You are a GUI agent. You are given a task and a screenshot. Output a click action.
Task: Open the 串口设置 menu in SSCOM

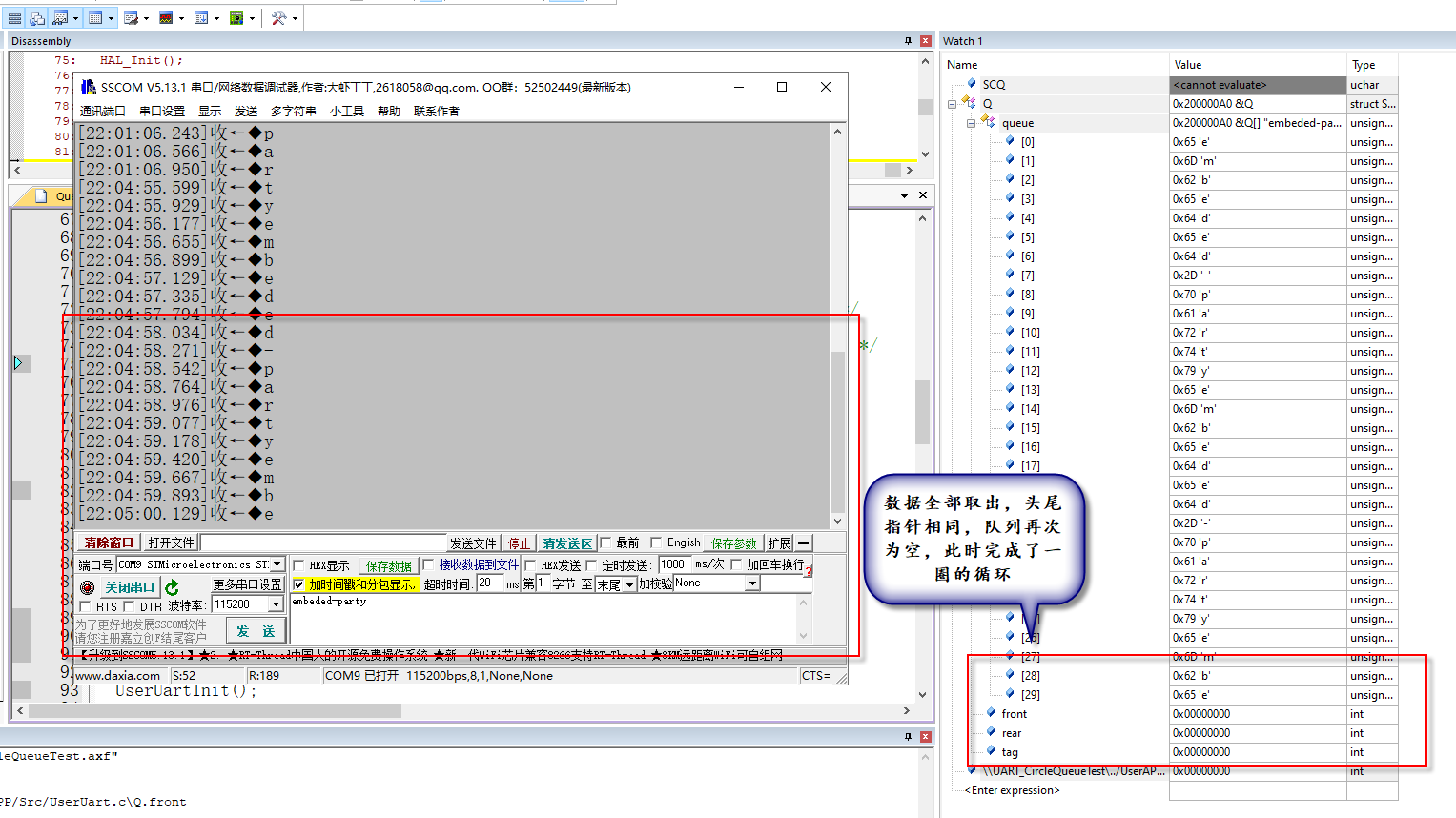tap(162, 111)
